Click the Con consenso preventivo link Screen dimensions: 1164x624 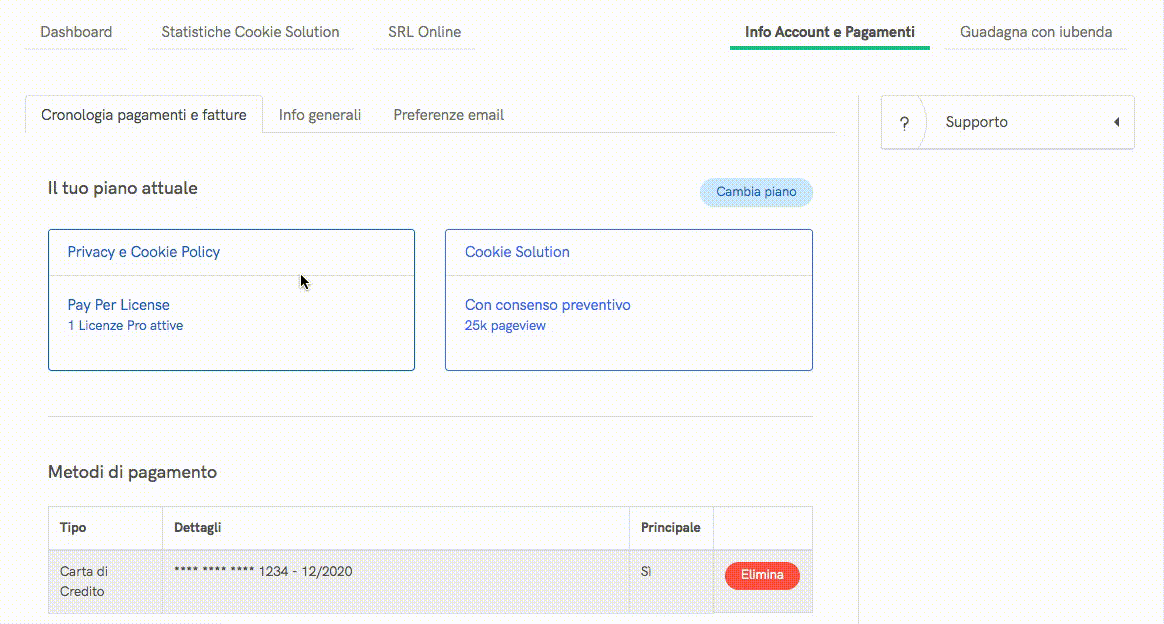point(547,304)
